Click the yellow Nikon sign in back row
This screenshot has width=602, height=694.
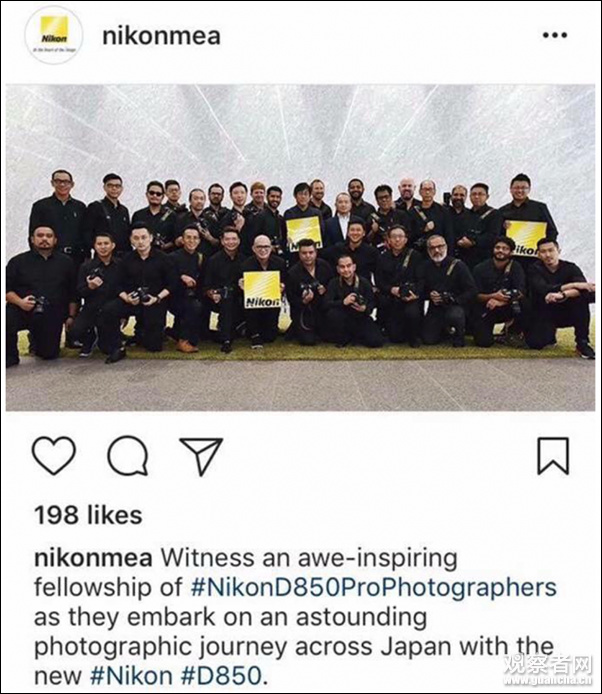point(304,234)
